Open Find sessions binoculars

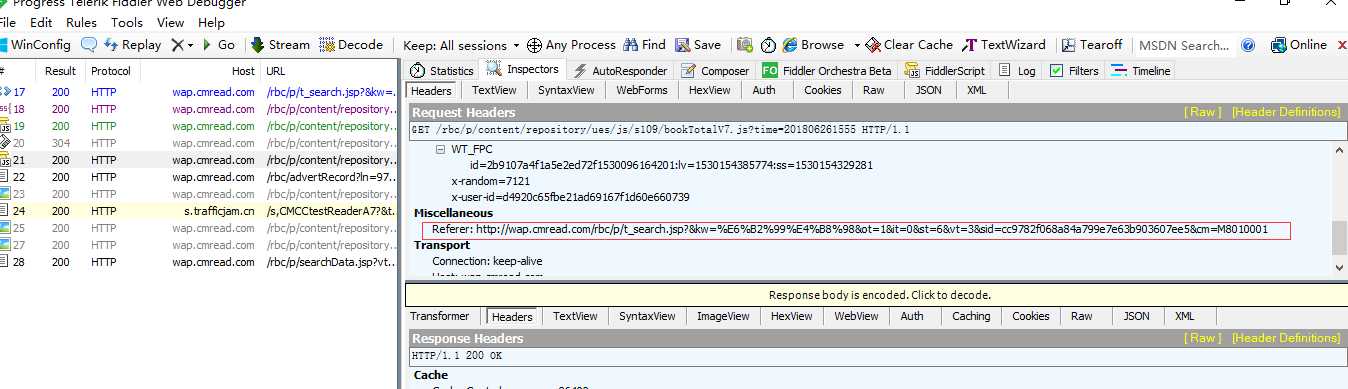pyautogui.click(x=644, y=45)
